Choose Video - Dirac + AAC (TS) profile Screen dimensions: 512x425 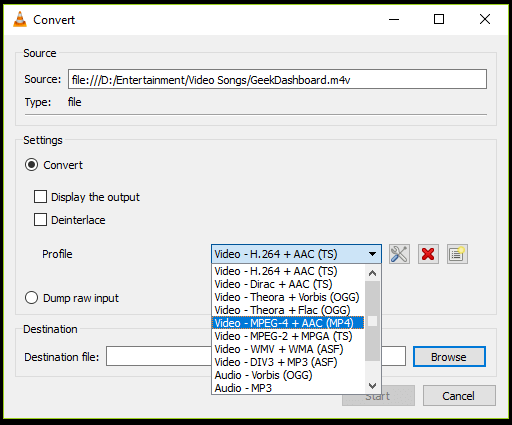click(288, 284)
